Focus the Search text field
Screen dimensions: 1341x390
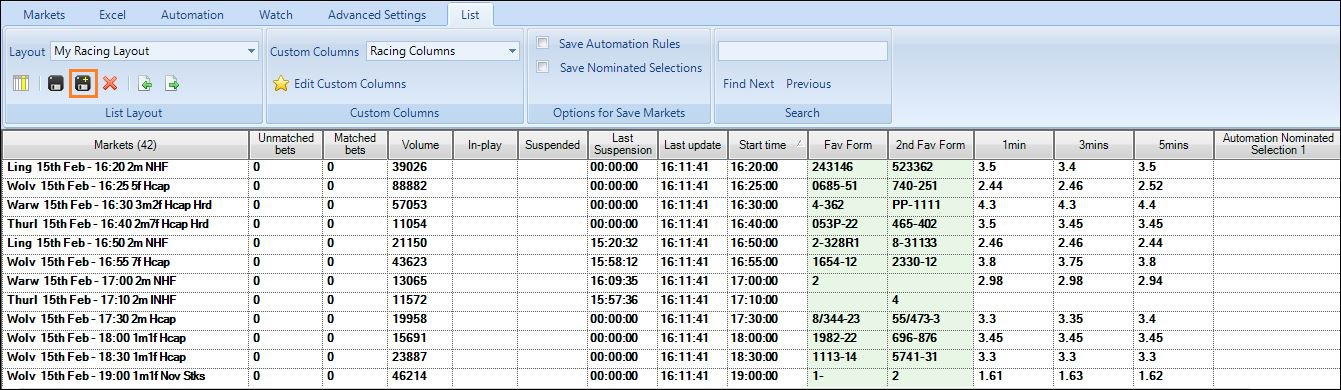pos(803,51)
